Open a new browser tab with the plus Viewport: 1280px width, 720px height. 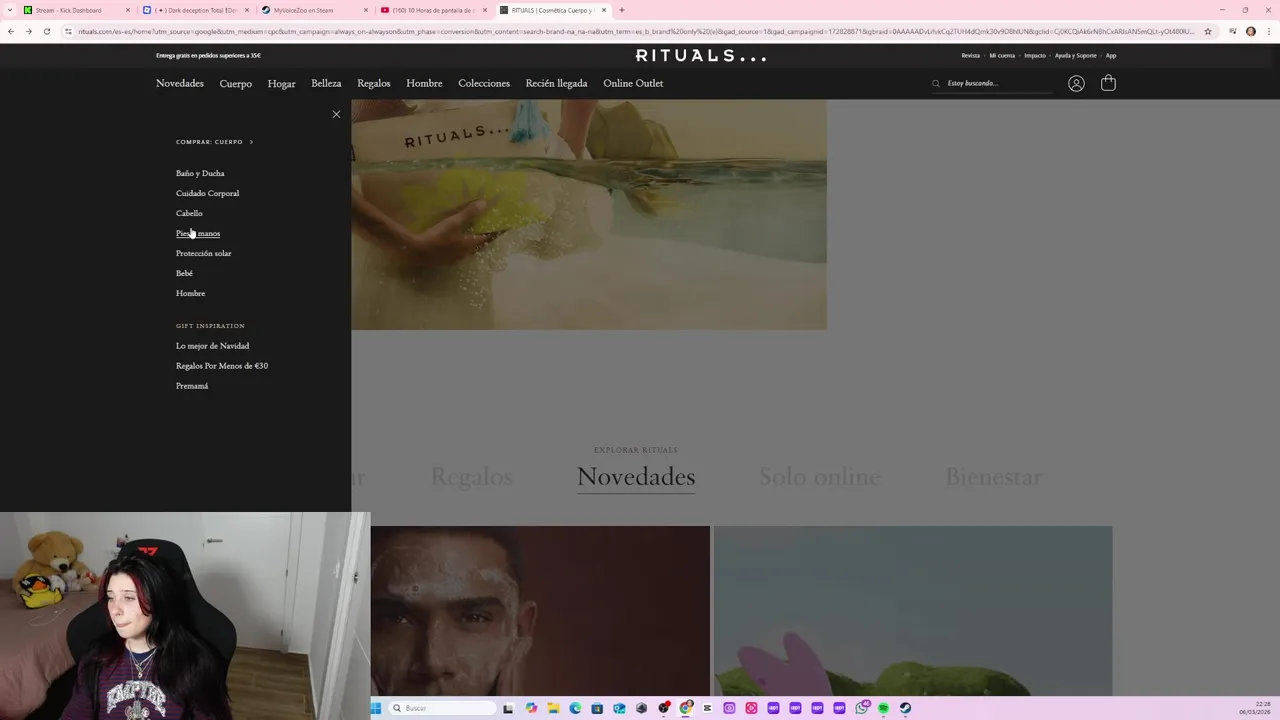click(622, 10)
